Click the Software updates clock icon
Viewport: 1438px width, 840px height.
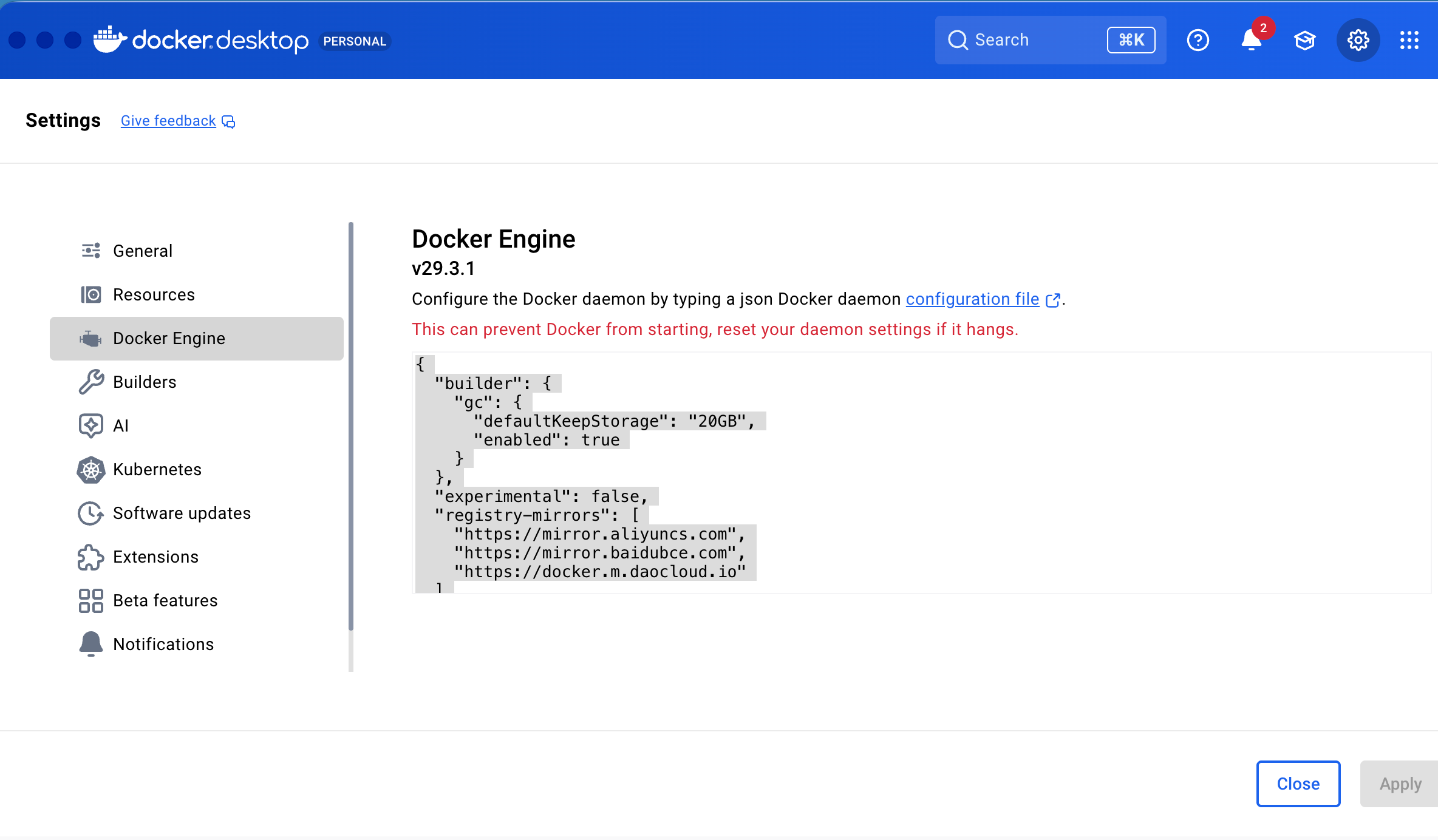pos(91,513)
